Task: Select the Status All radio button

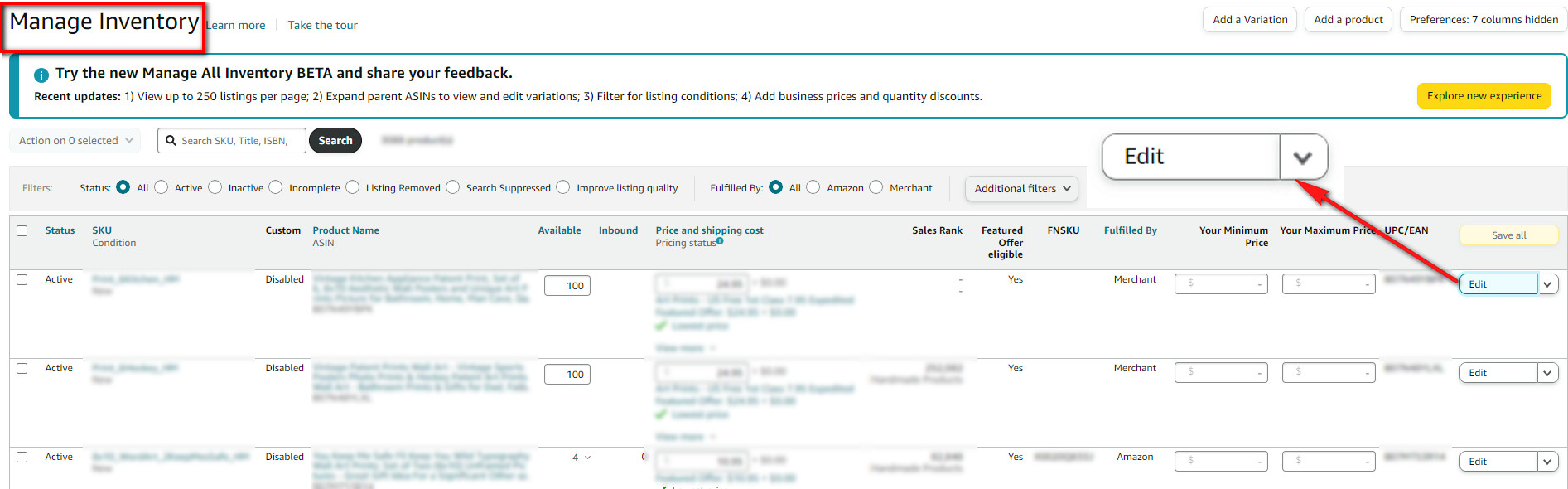Action: pos(123,187)
